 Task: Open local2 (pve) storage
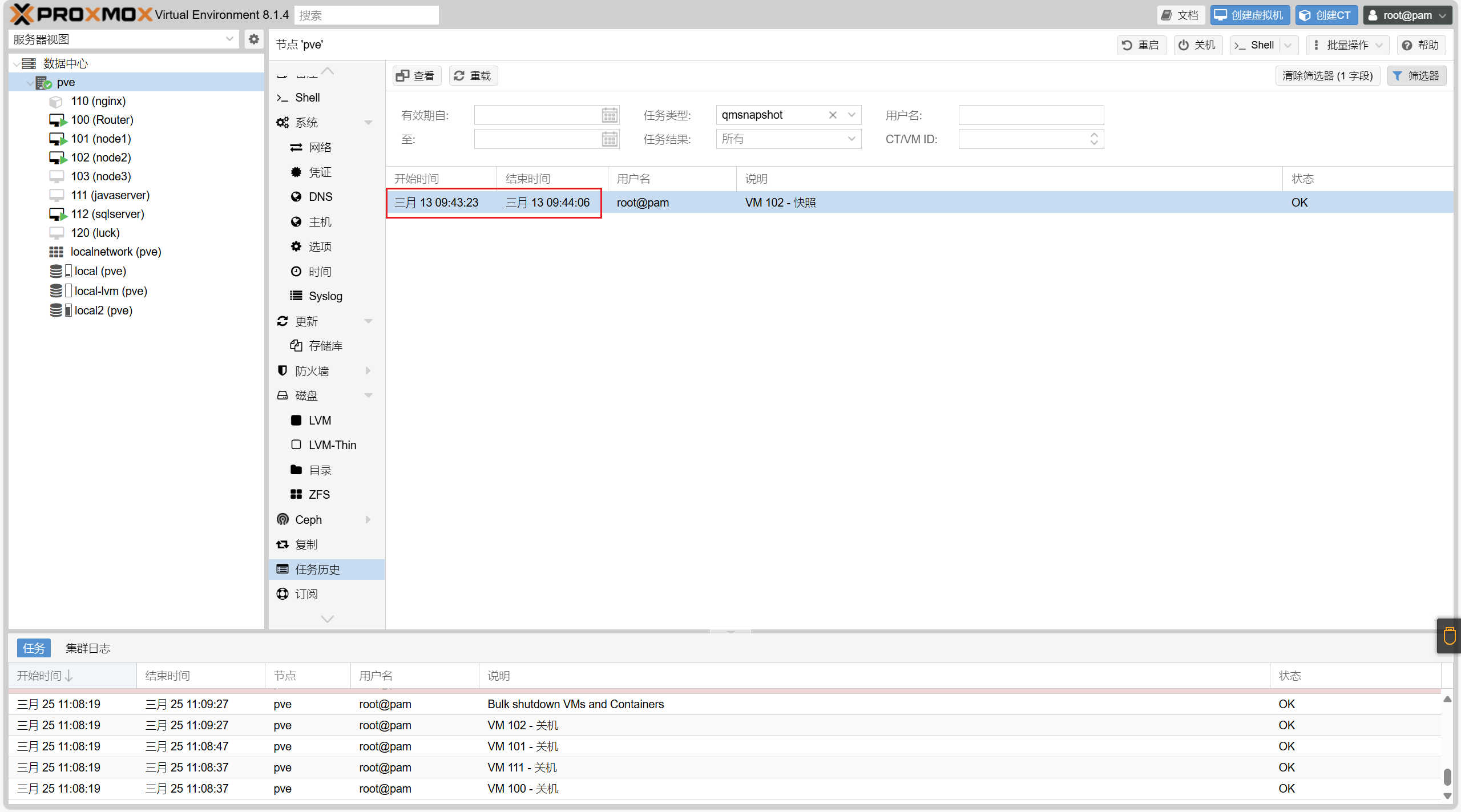[x=103, y=310]
